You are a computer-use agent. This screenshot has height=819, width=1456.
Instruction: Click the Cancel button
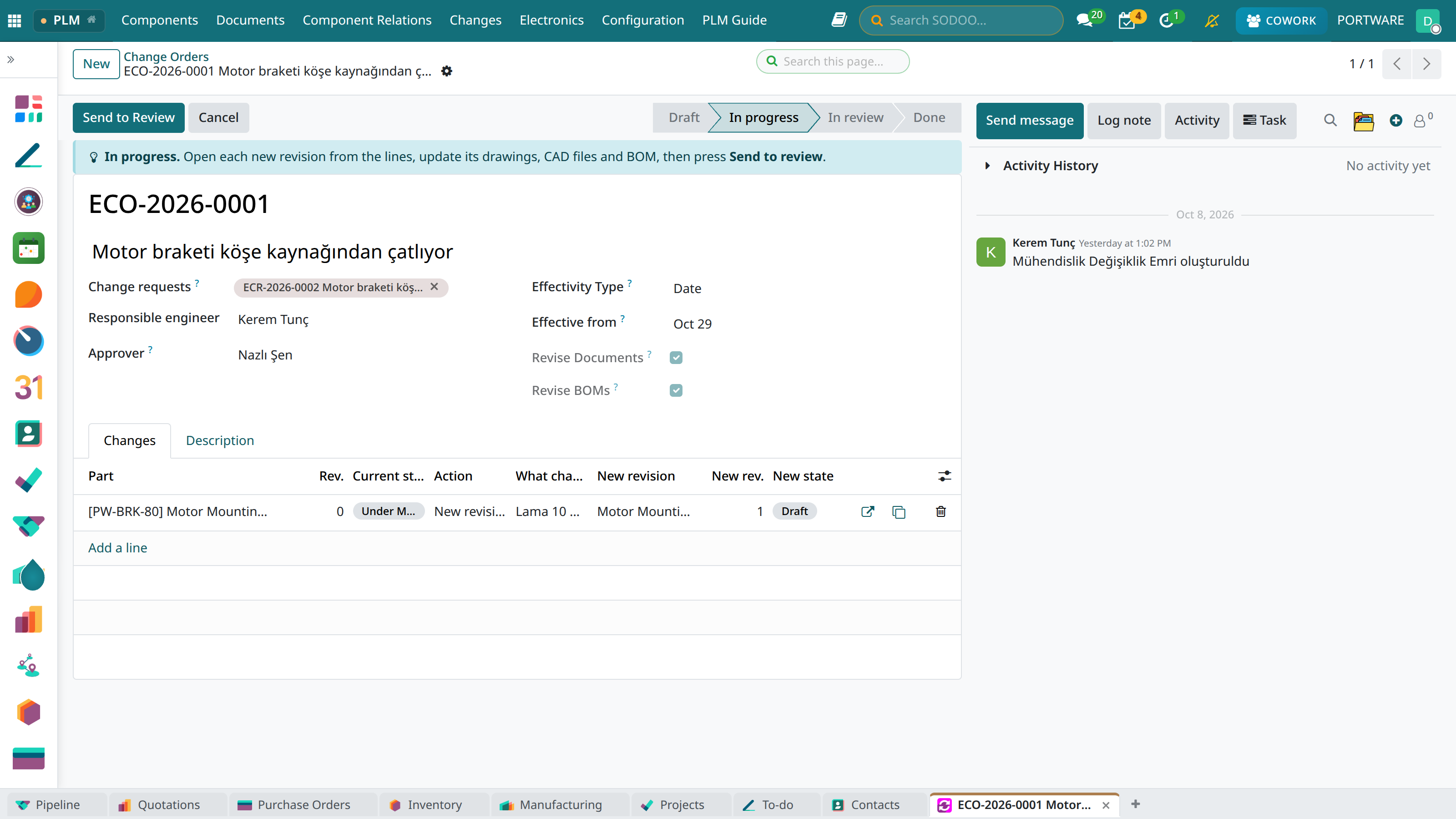[x=218, y=117]
